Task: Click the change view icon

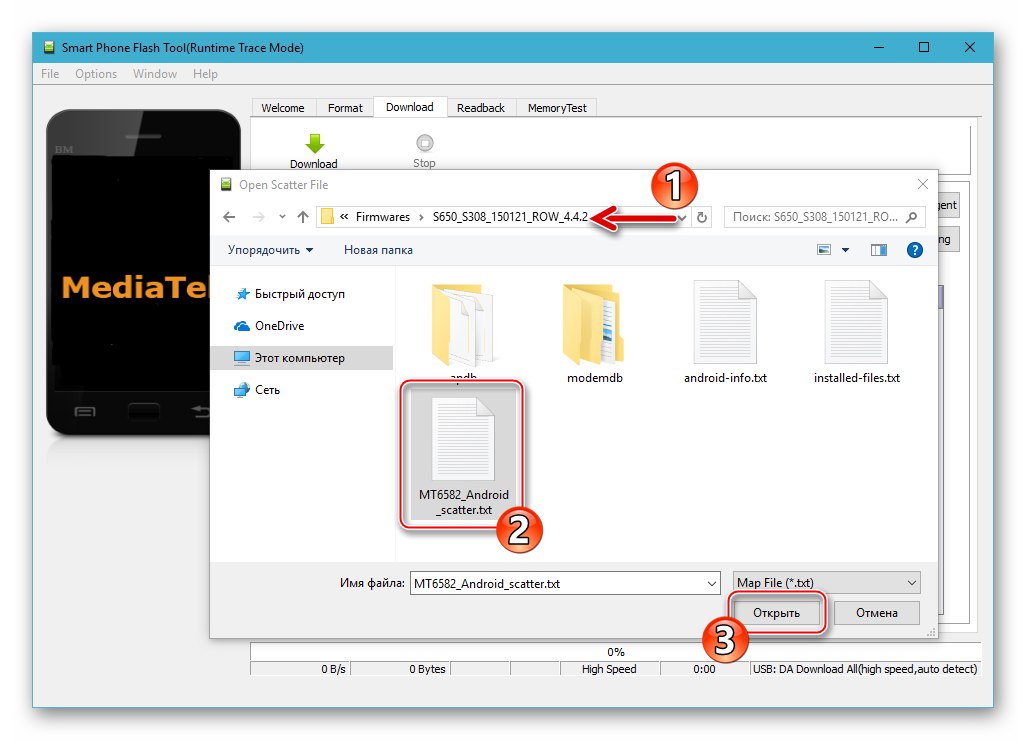Action: point(824,250)
